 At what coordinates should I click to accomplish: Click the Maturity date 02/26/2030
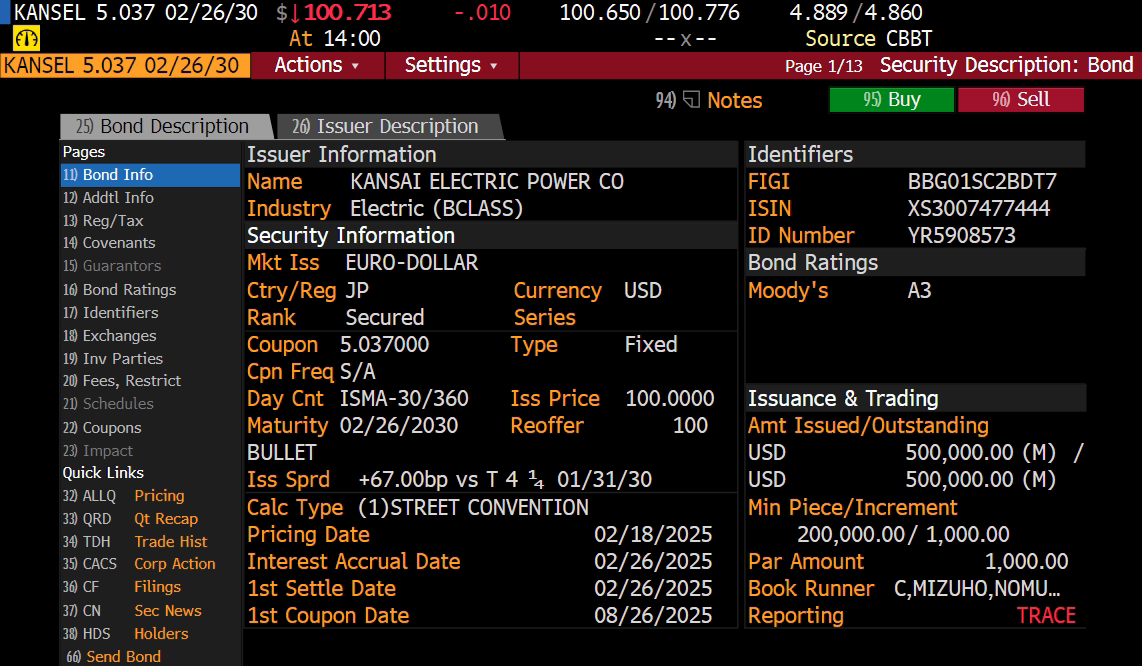tap(399, 426)
